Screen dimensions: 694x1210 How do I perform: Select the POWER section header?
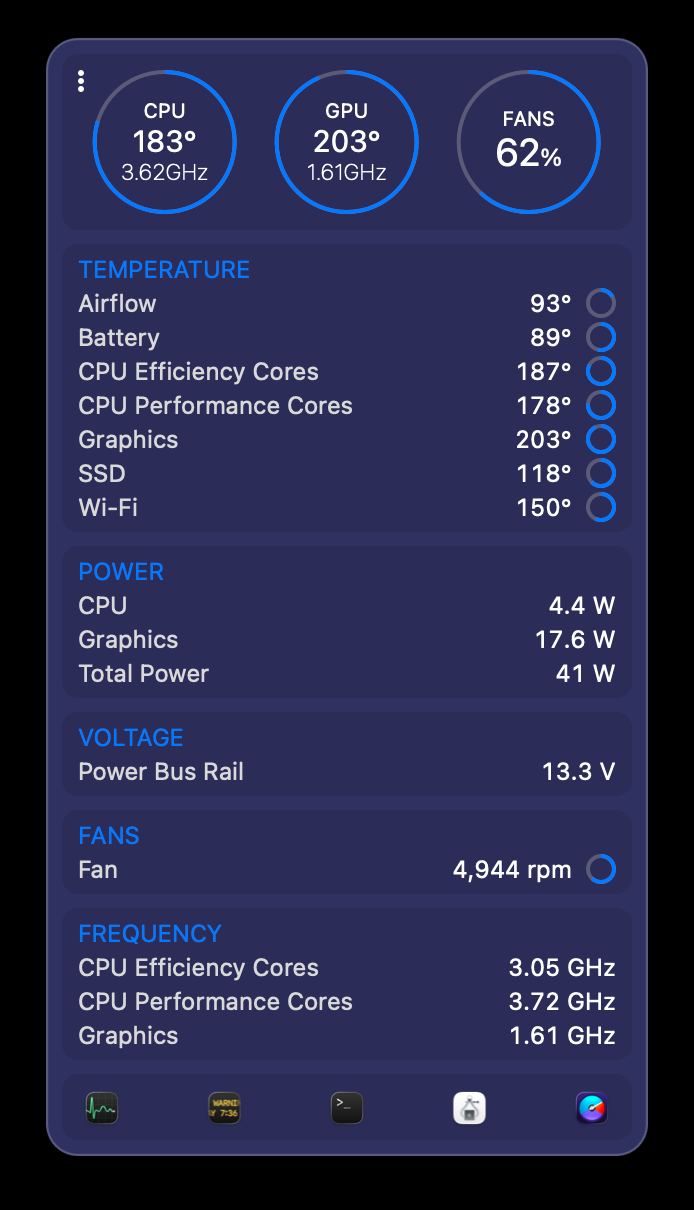click(121, 572)
